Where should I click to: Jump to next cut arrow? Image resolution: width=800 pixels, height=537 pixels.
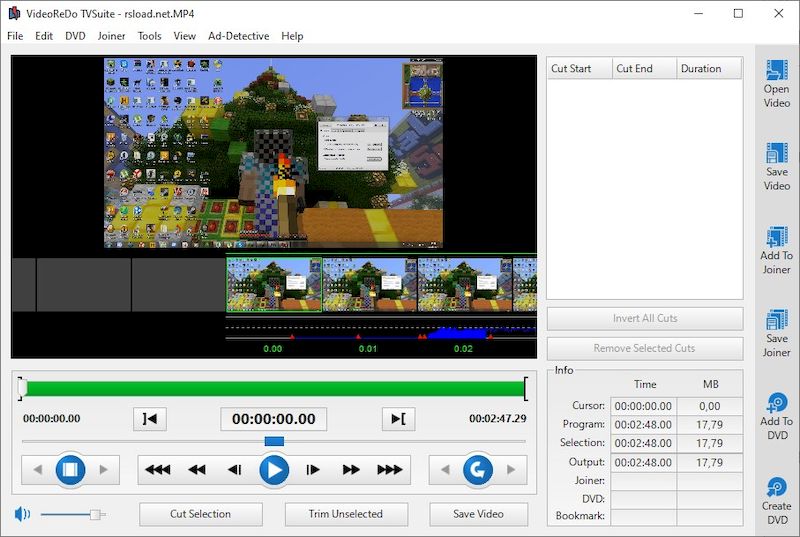511,470
